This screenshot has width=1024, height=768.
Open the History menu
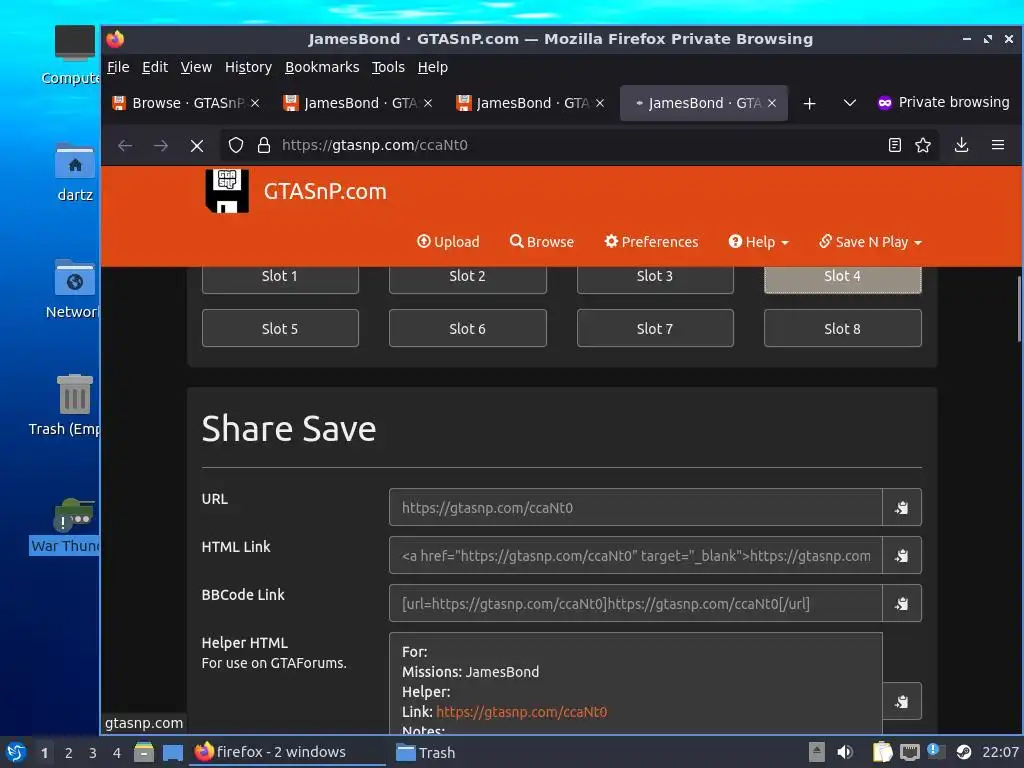248,67
